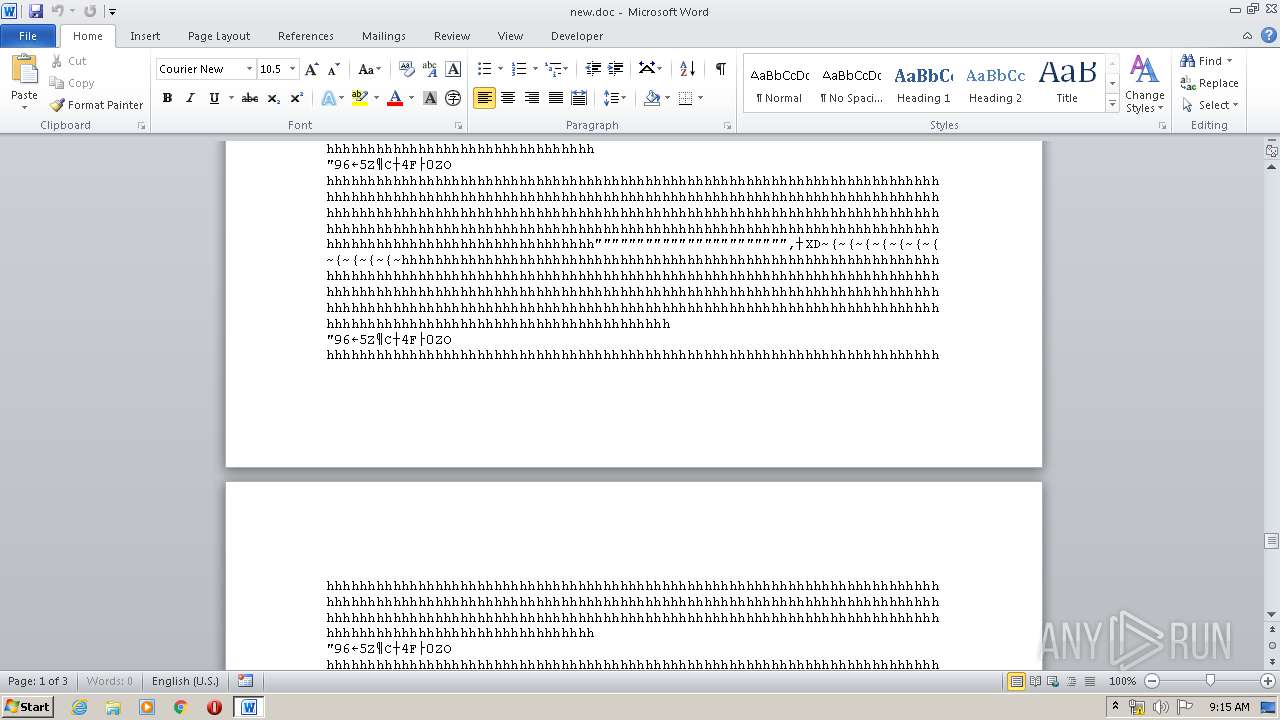Image resolution: width=1280 pixels, height=720 pixels.
Task: Toggle Underline formatting
Action: (x=214, y=98)
